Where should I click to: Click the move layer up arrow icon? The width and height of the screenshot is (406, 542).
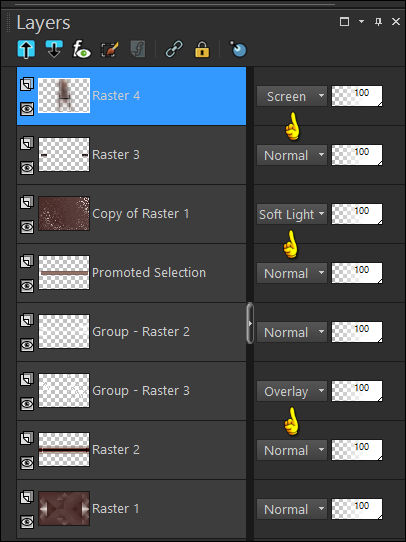[x=26, y=49]
